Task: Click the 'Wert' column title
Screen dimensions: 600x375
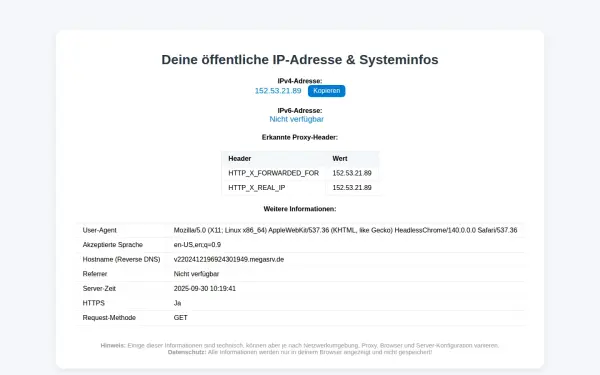Action: click(x=340, y=158)
